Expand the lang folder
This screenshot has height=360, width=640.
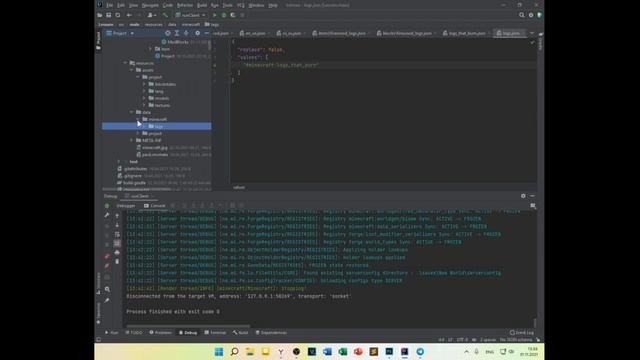[144, 91]
